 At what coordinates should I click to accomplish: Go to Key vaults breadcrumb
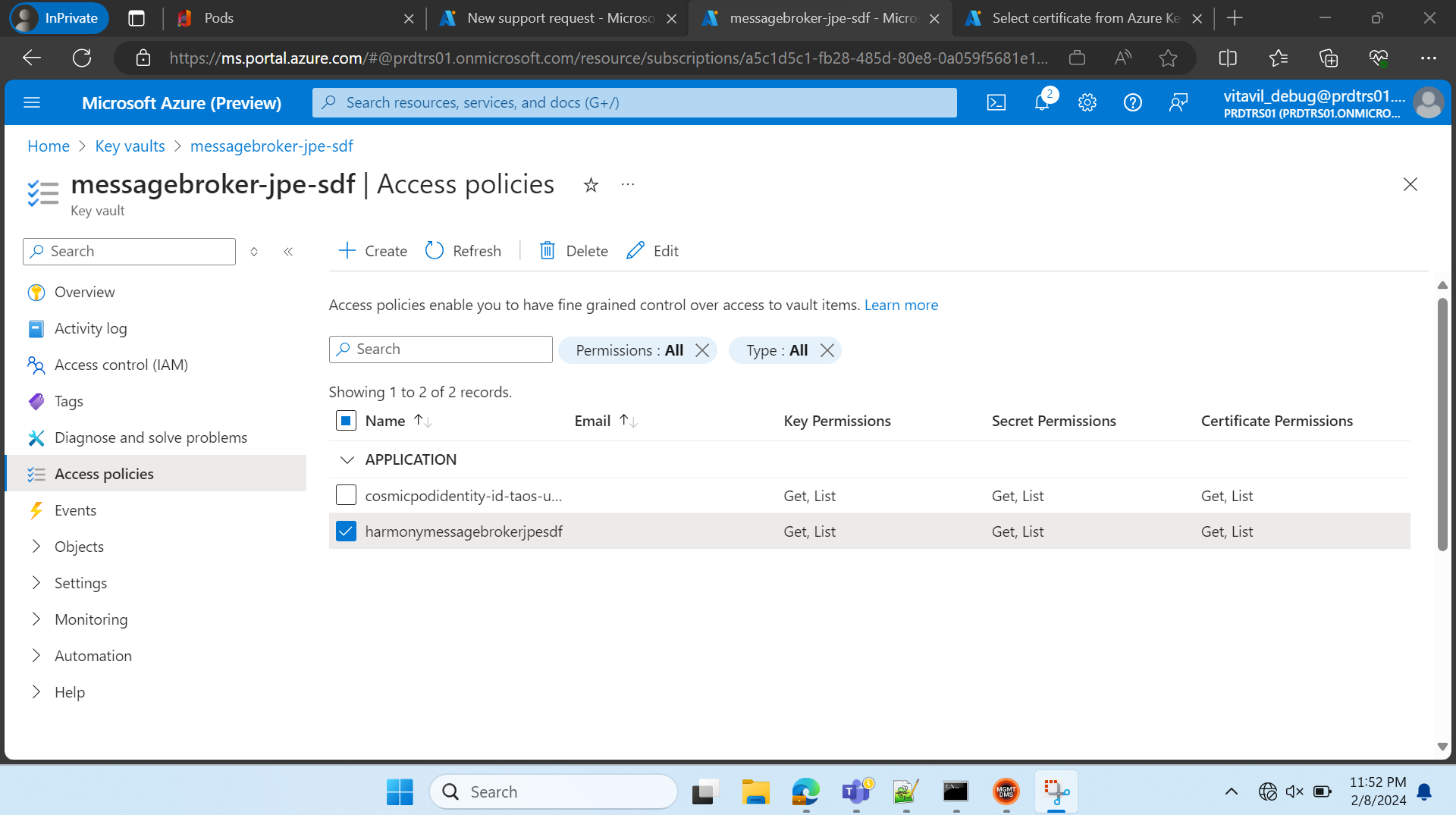(130, 146)
